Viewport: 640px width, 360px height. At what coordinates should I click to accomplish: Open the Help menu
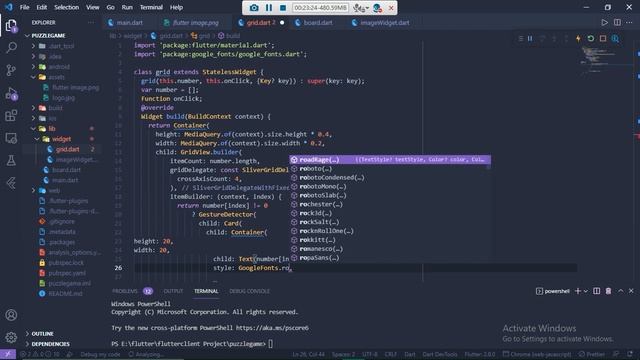176,7
